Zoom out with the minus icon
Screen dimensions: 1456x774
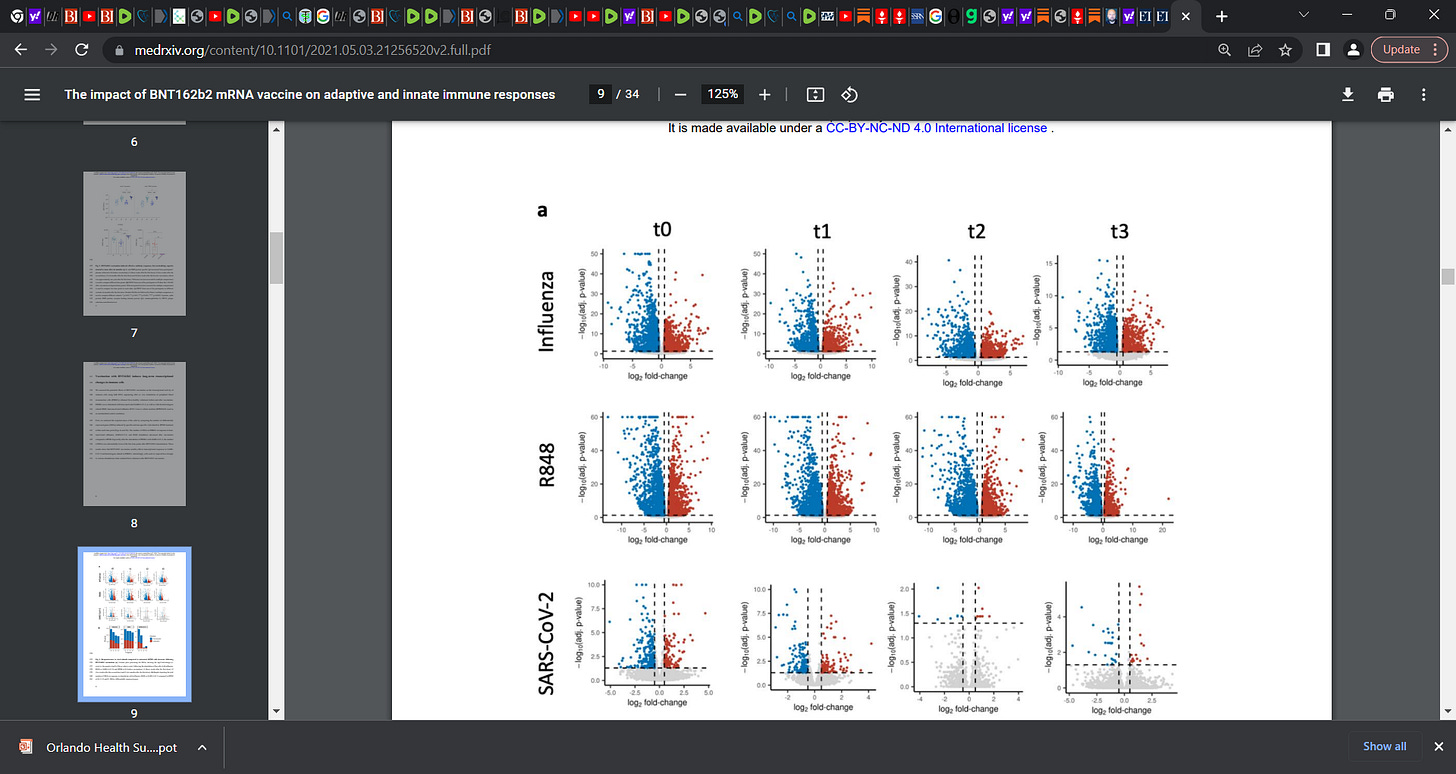pos(680,94)
